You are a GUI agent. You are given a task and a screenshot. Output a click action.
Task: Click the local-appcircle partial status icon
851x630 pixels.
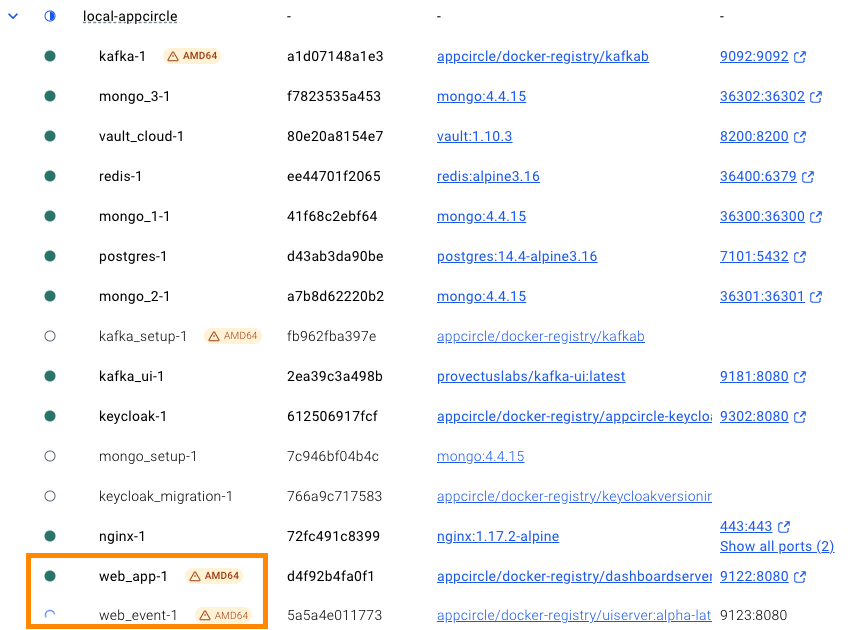[50, 16]
